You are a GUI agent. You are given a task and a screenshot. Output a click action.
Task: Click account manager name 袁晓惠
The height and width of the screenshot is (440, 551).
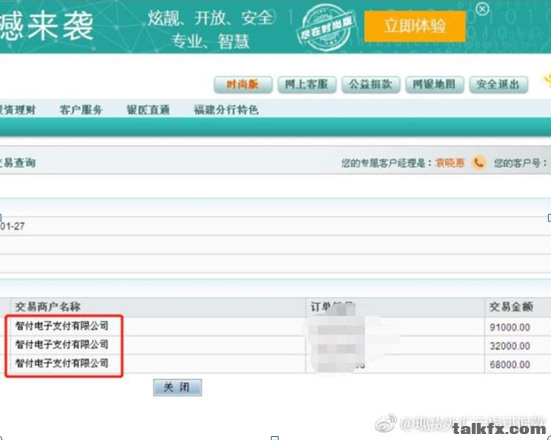(x=450, y=163)
